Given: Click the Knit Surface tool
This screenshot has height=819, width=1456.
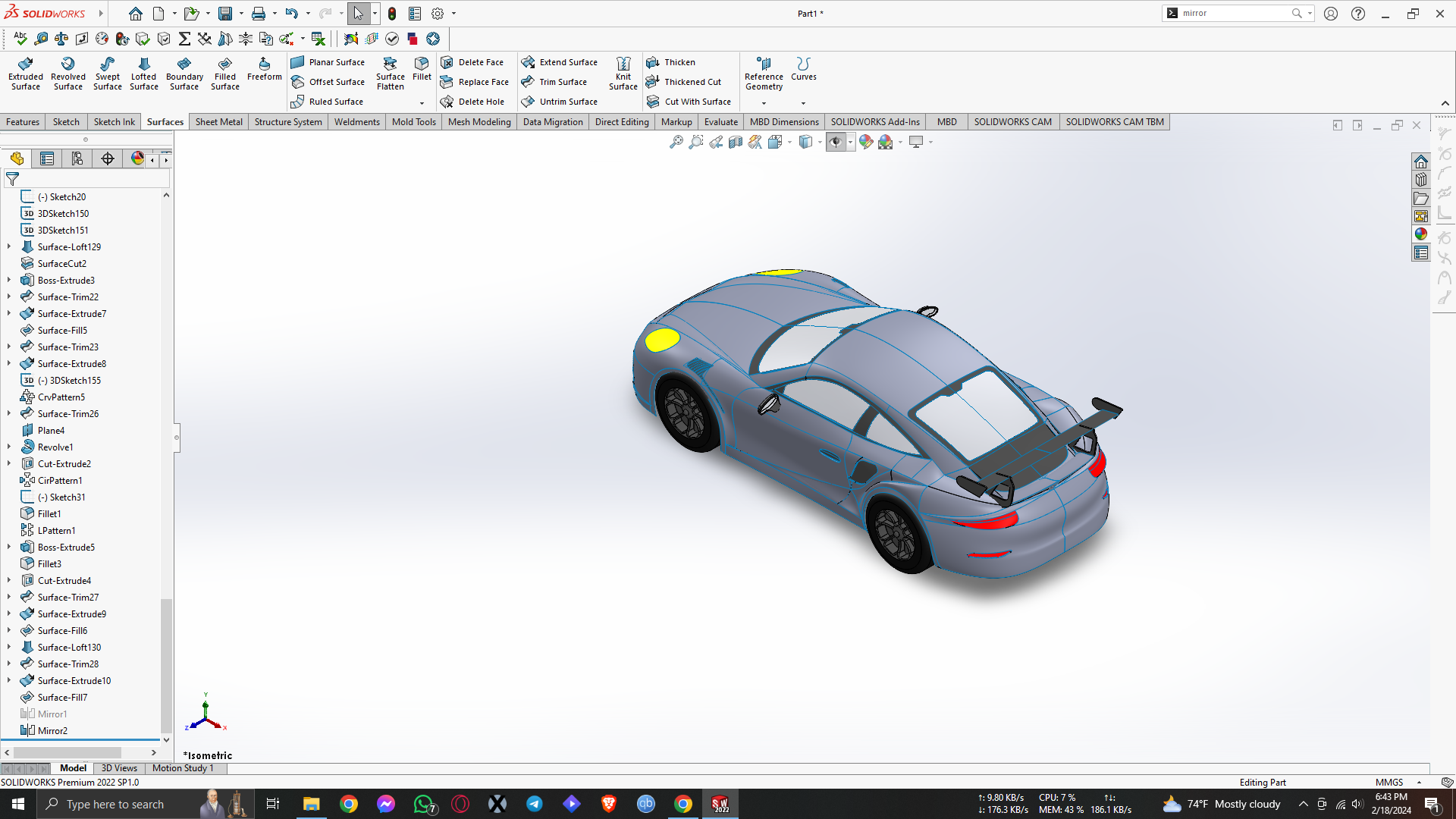Looking at the screenshot, I should coord(623,74).
